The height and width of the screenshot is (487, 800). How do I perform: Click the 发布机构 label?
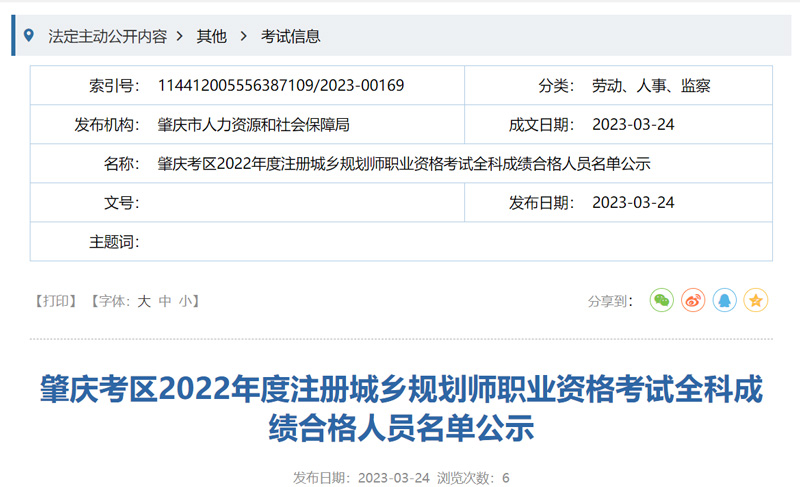107,124
